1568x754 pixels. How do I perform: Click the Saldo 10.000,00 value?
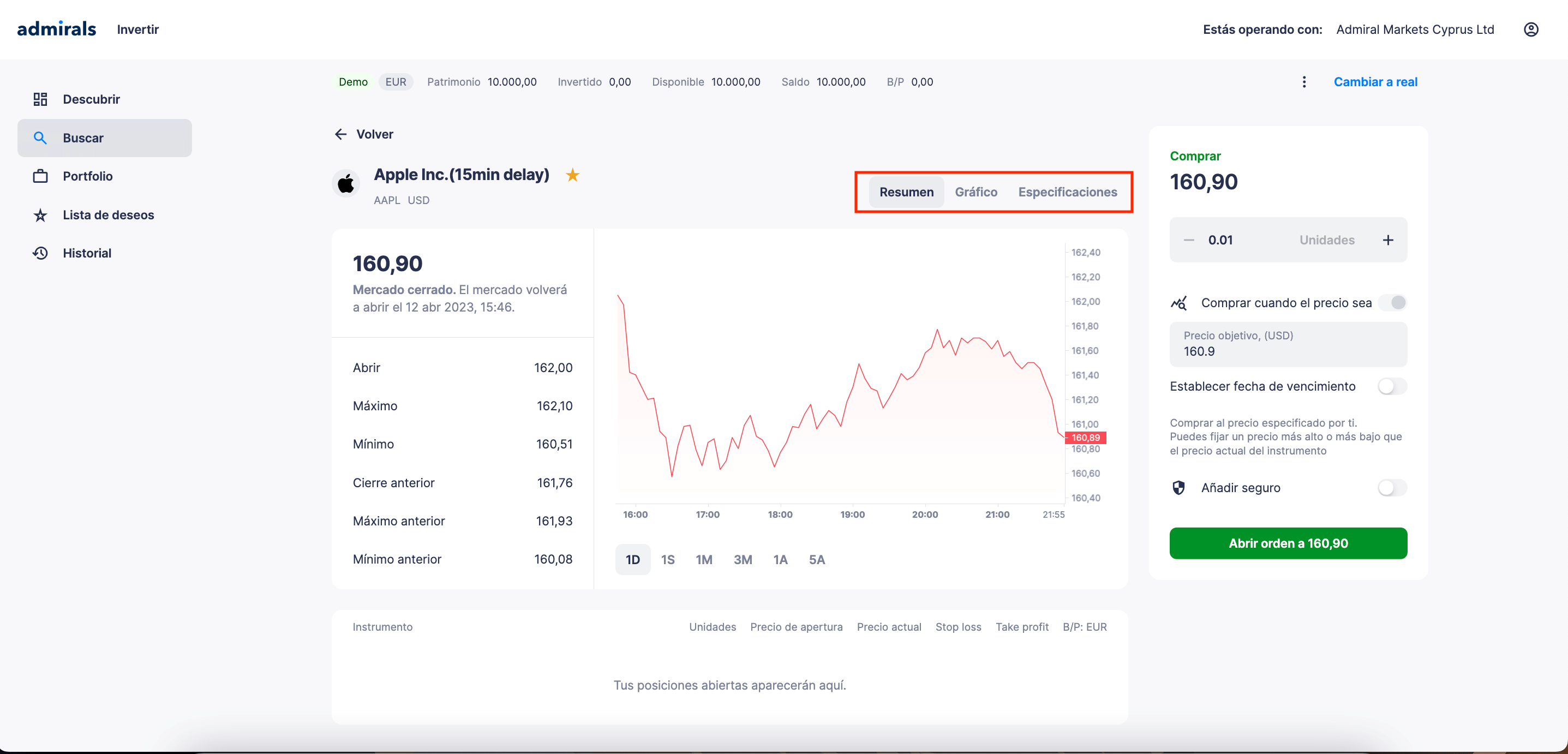(841, 81)
